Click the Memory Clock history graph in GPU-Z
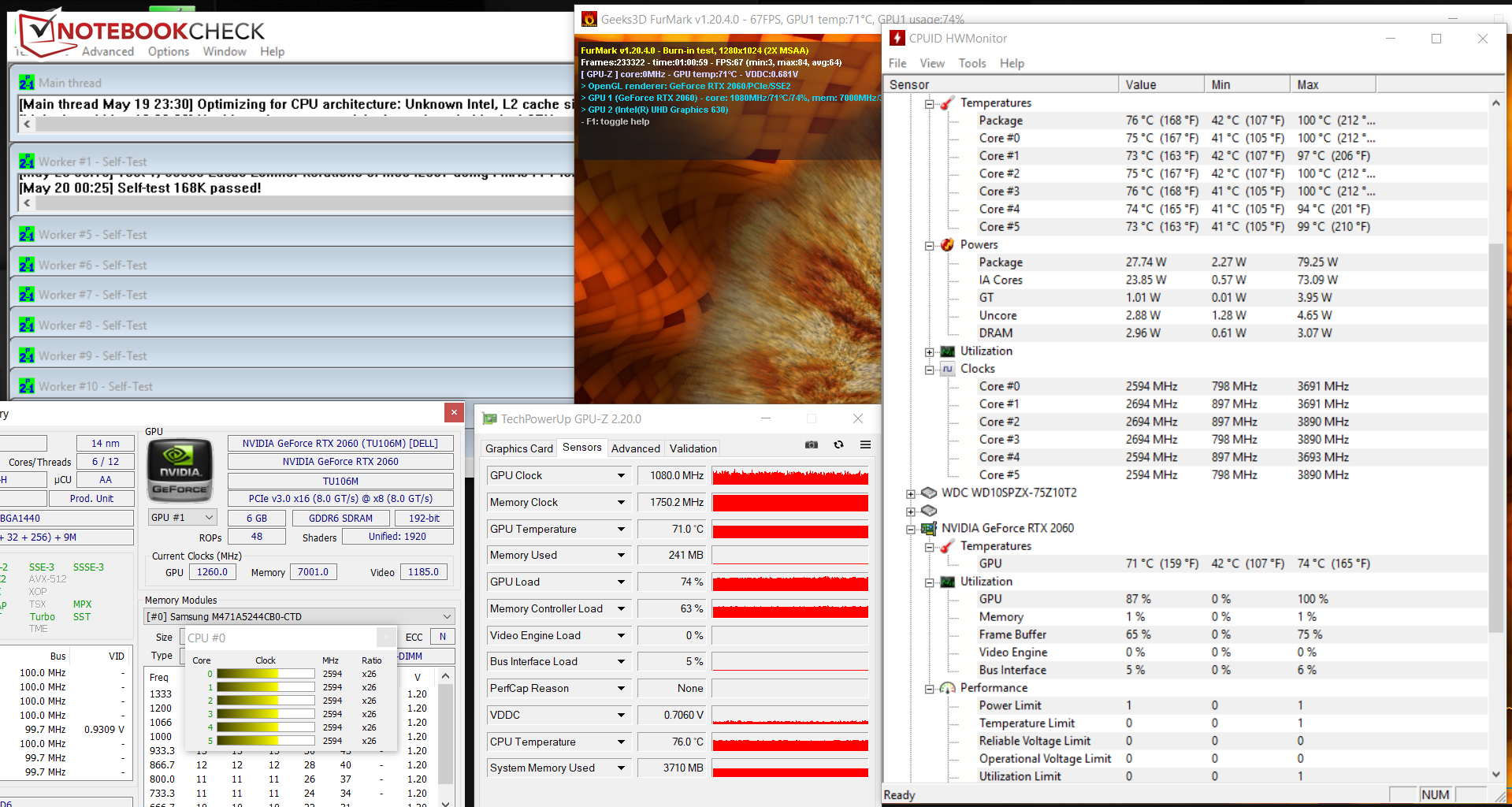1512x807 pixels. click(x=790, y=503)
